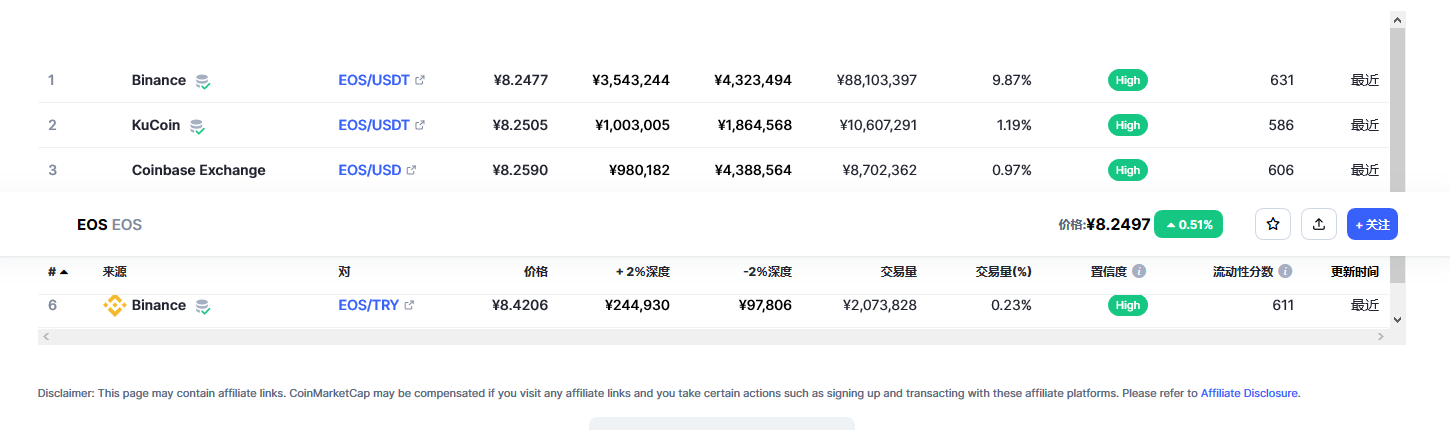The width and height of the screenshot is (1450, 430).
Task: Click the info icon beside 置信度 header
Action: (x=1139, y=271)
